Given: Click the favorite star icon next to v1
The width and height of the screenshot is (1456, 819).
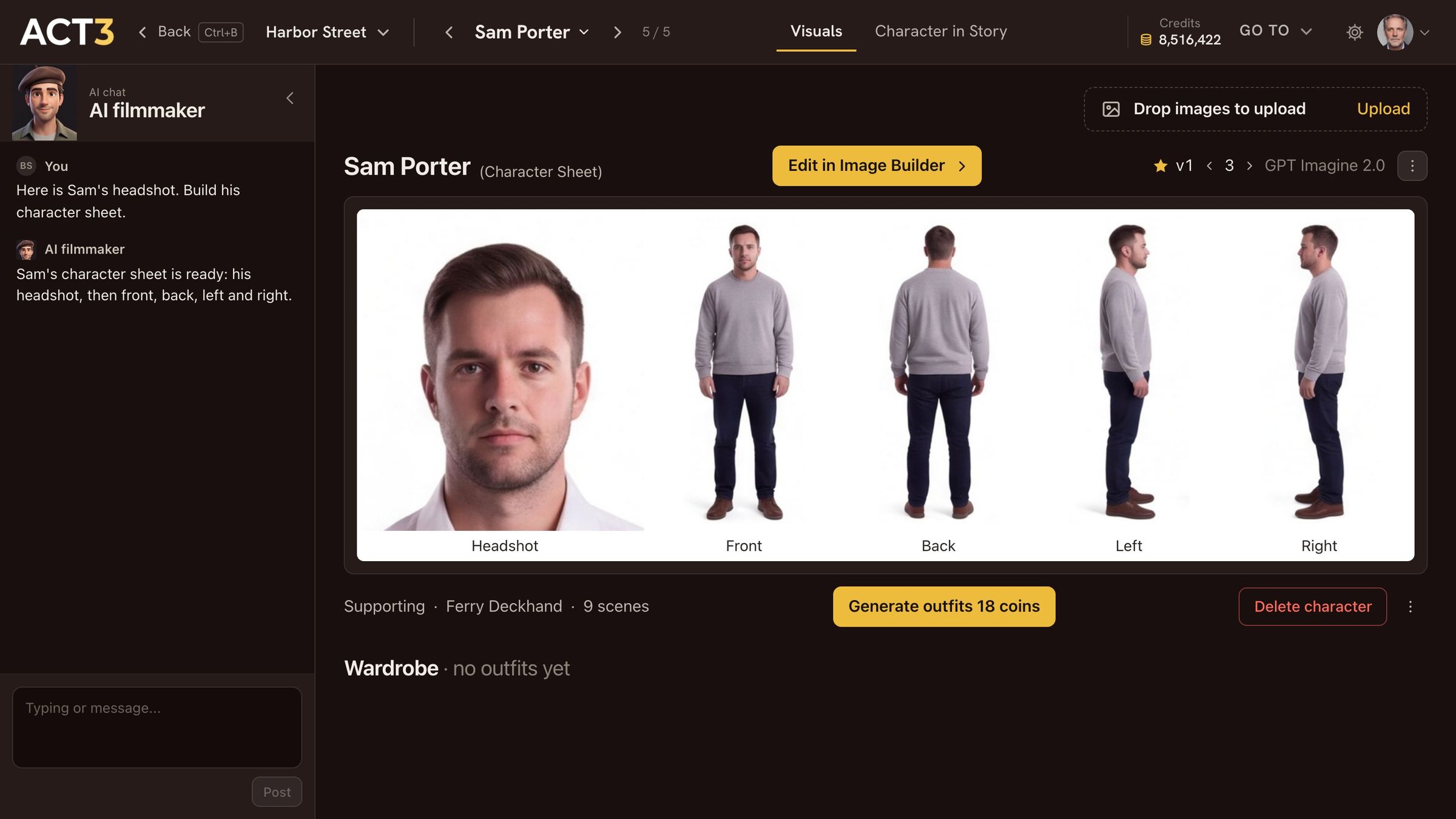Looking at the screenshot, I should 1160,166.
